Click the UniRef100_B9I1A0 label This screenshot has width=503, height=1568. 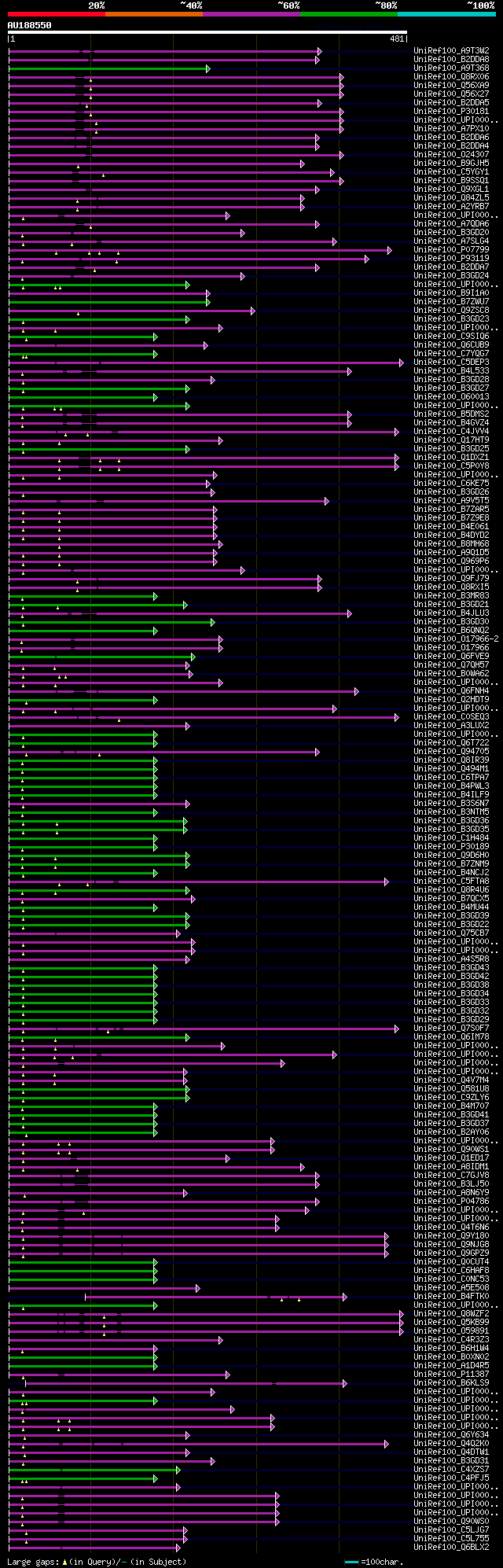coord(451,293)
